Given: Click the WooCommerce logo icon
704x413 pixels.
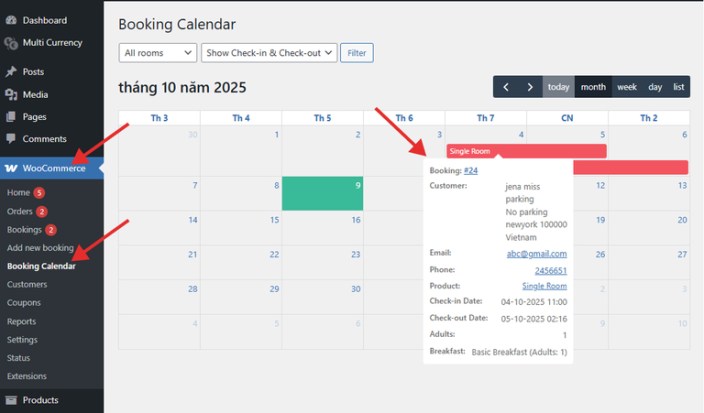Looking at the screenshot, I should coord(11,168).
